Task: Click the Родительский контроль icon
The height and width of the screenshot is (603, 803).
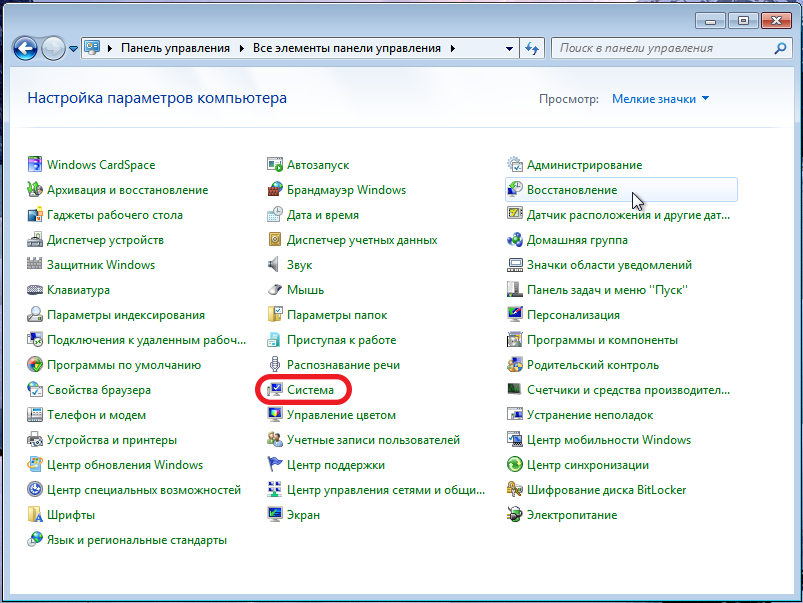Action: (x=515, y=365)
